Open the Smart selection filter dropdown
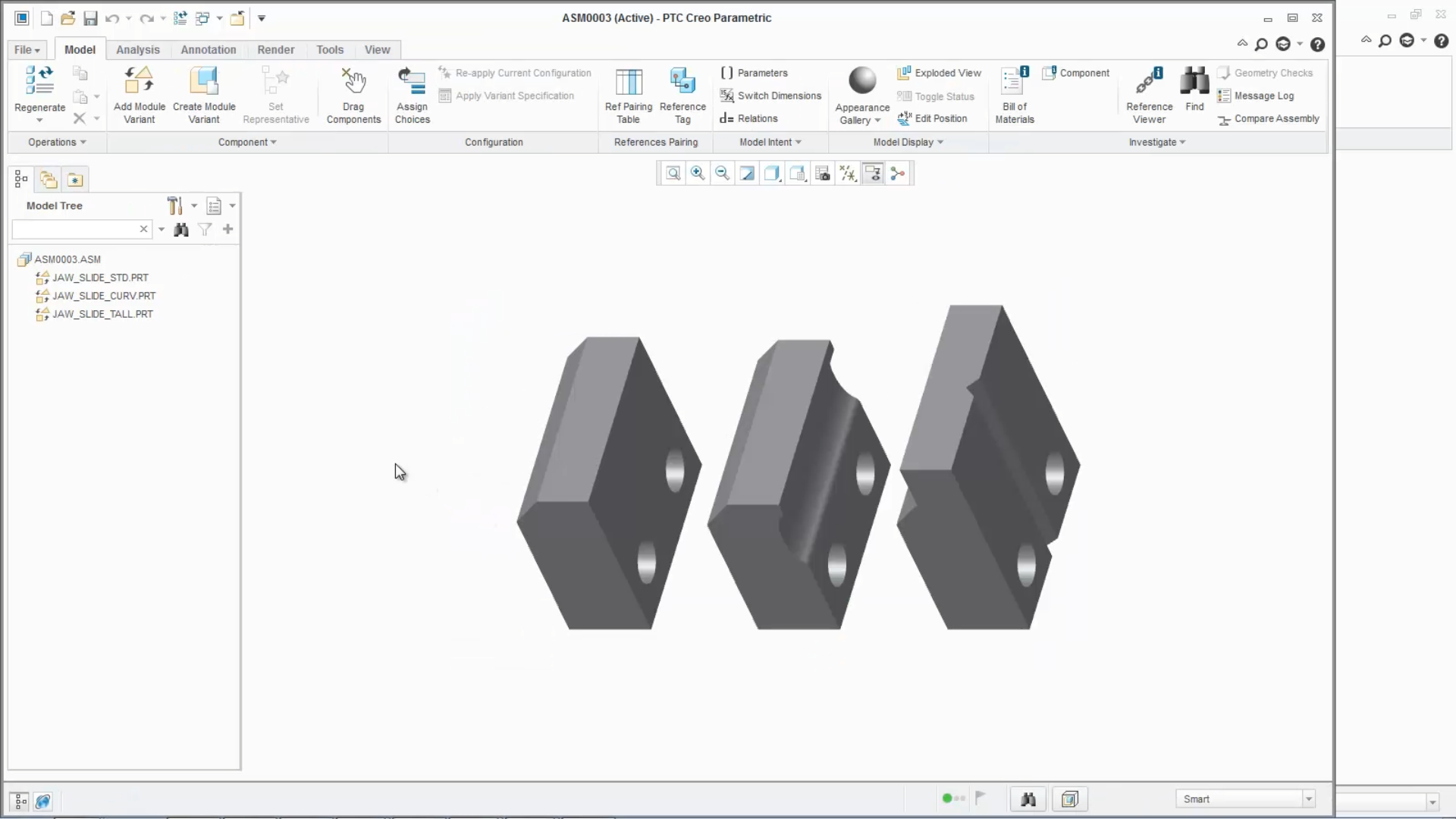Image resolution: width=1456 pixels, height=819 pixels. (x=1308, y=799)
